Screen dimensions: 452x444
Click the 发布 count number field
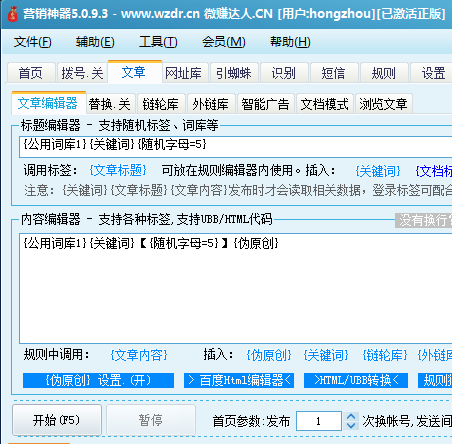click(x=319, y=421)
